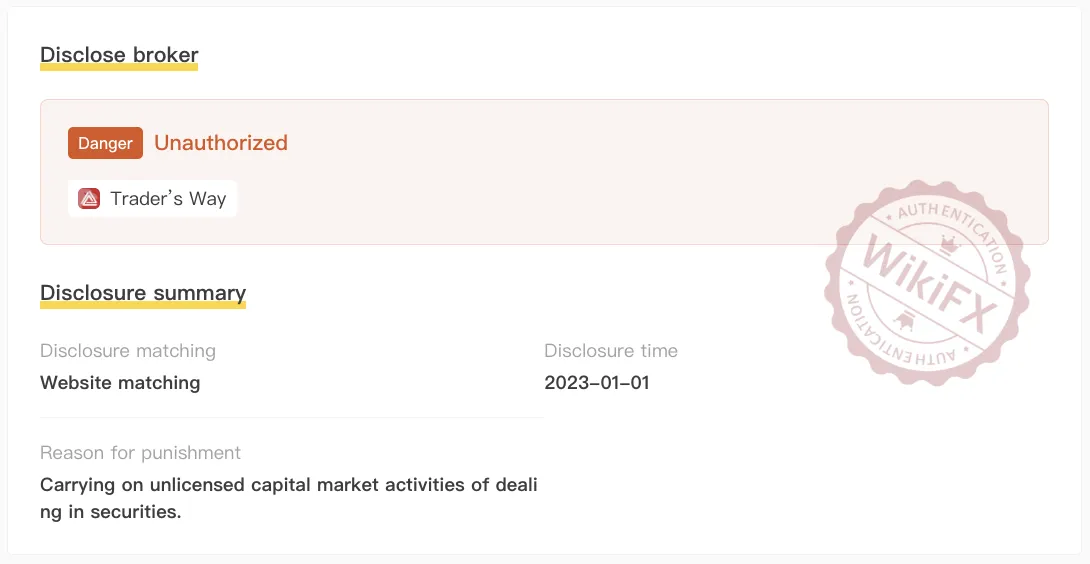Click the Reason for punishment label
This screenshot has height=564, width=1090.
click(x=140, y=453)
